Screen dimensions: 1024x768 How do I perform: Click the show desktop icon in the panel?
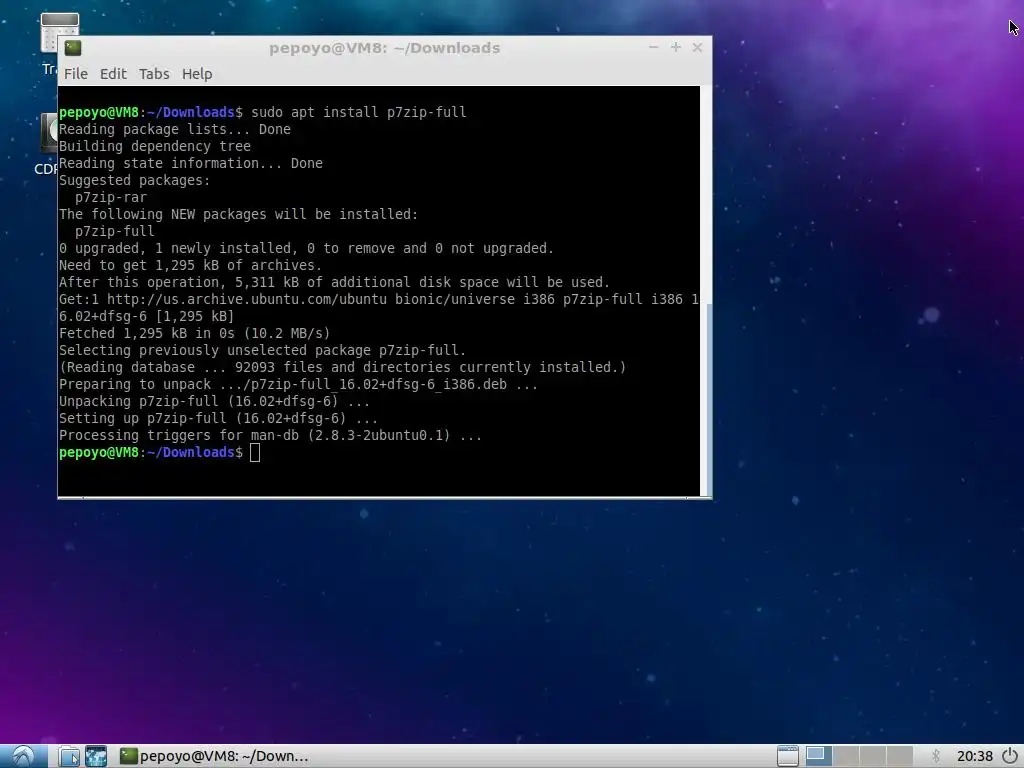pos(788,756)
